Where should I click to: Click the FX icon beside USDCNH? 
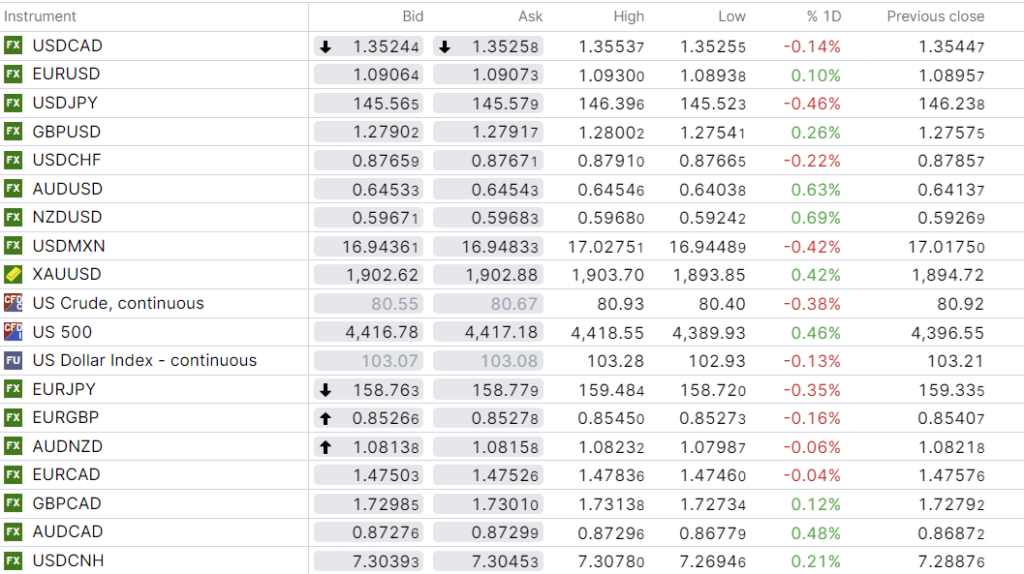coord(13,561)
